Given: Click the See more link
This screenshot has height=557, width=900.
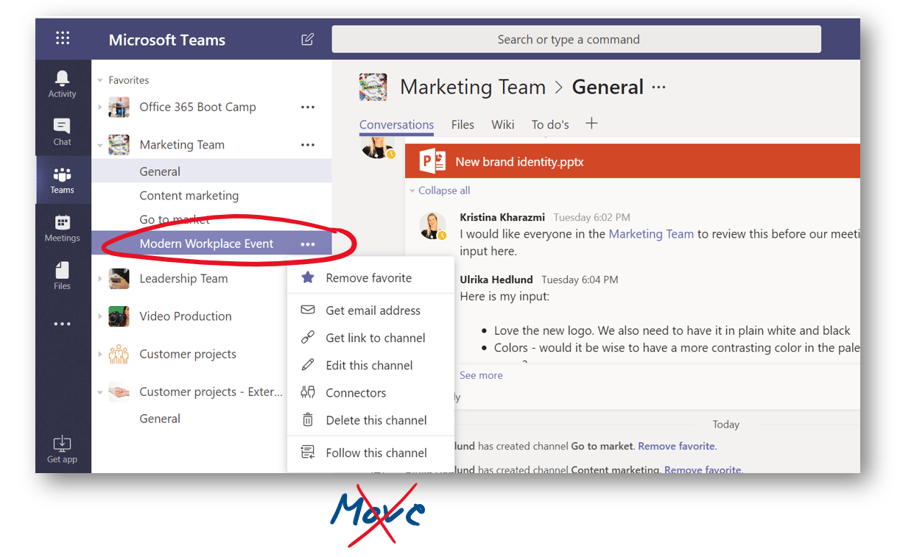Looking at the screenshot, I should [x=481, y=376].
